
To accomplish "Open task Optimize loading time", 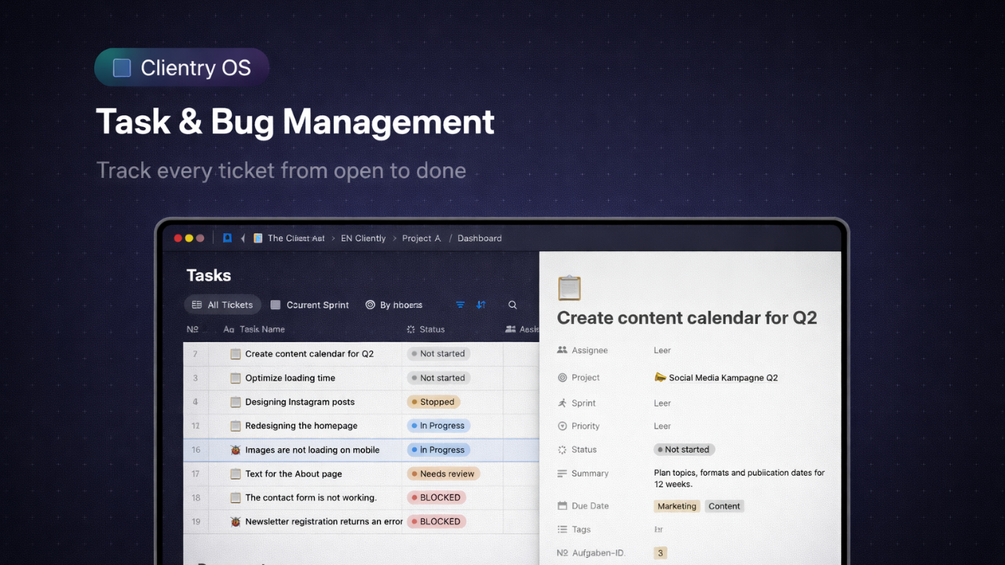I will 290,378.
